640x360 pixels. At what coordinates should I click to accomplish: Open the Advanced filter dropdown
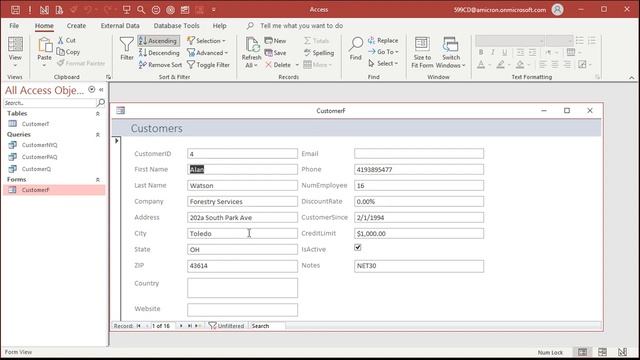coord(208,53)
